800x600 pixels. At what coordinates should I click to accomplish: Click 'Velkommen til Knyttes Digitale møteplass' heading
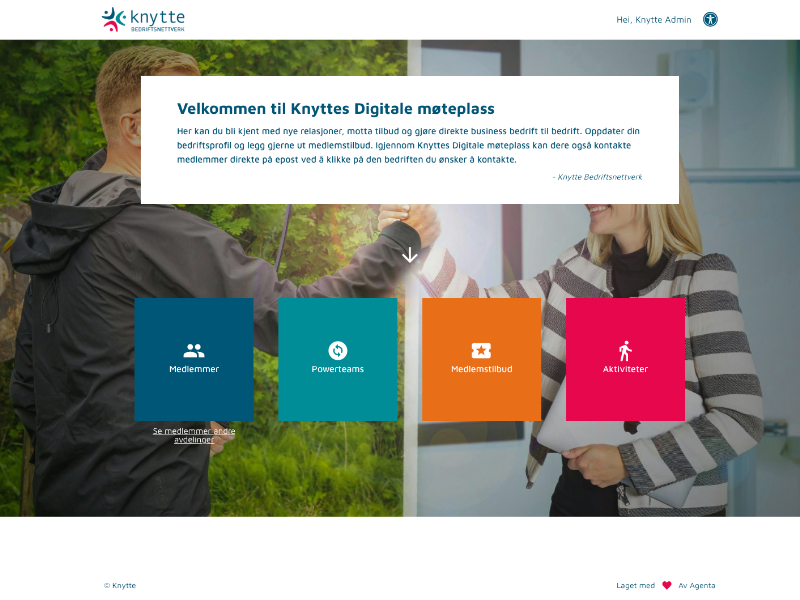point(336,109)
